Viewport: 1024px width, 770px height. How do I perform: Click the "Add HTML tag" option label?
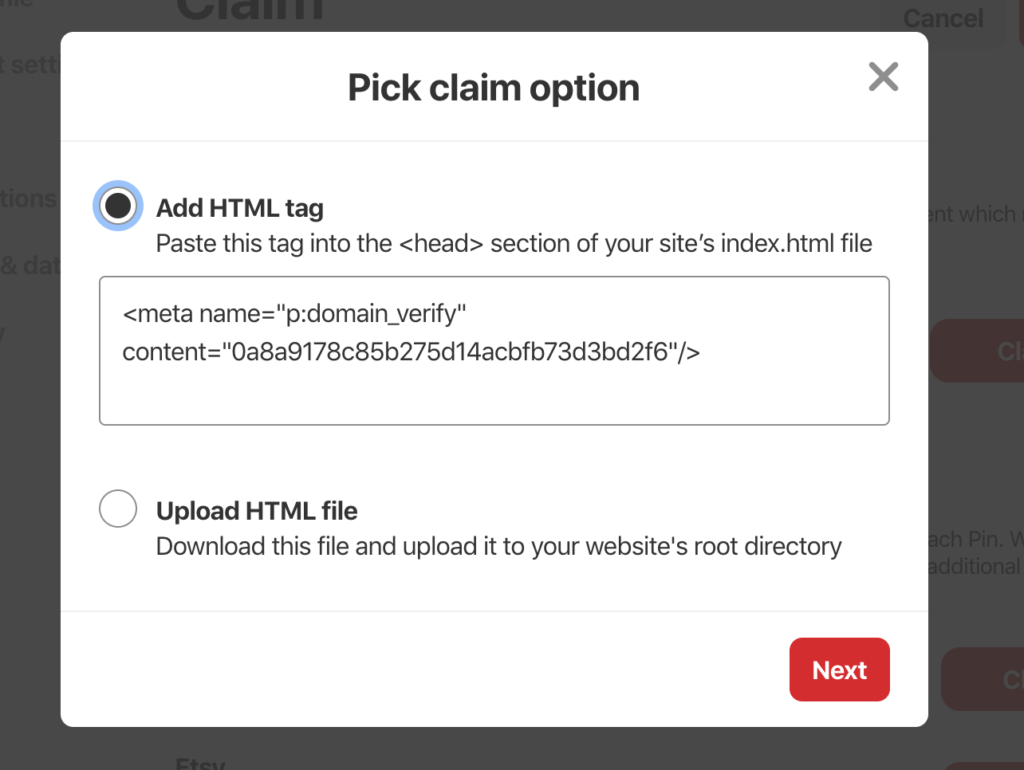point(240,208)
